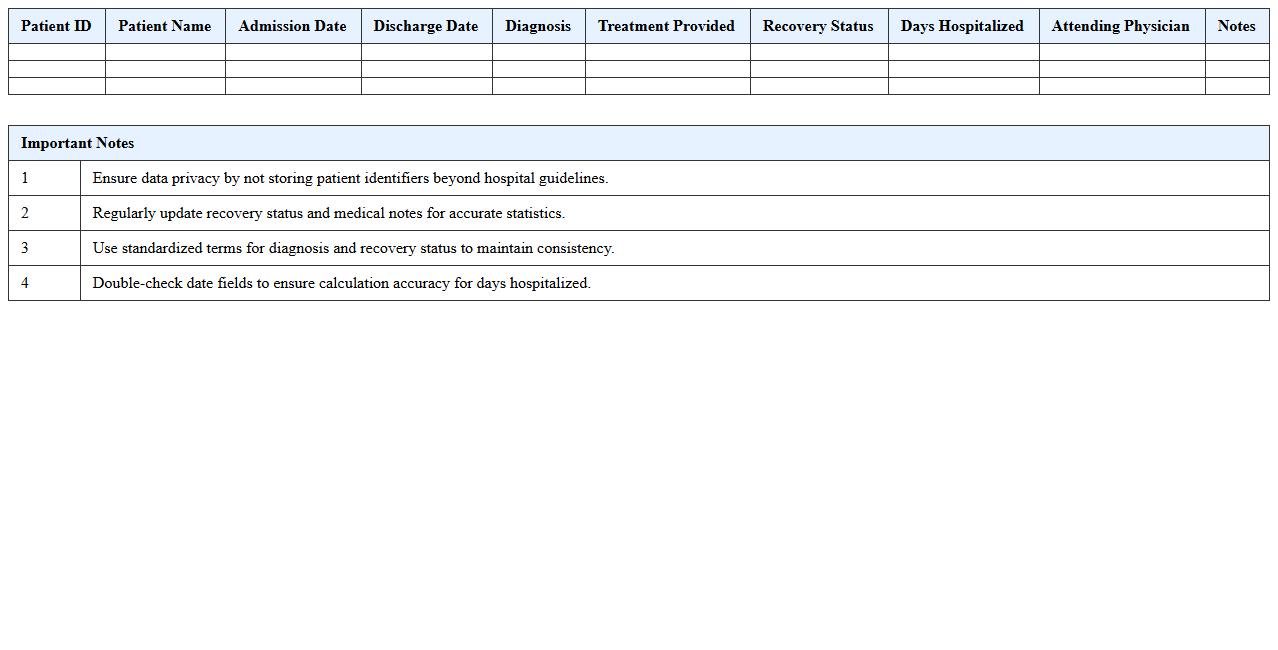
Task: Select the Discharge Date header cell
Action: click(426, 26)
